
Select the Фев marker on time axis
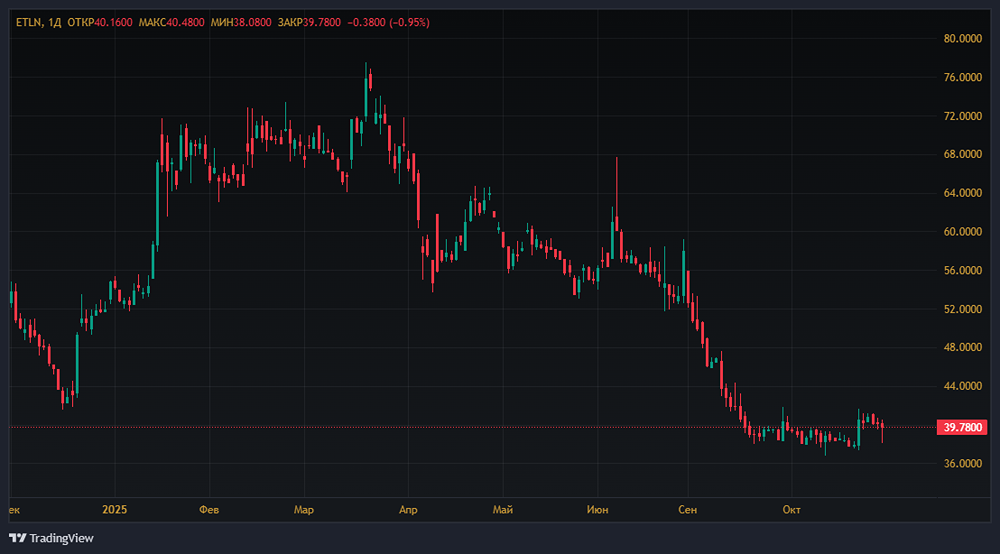209,509
